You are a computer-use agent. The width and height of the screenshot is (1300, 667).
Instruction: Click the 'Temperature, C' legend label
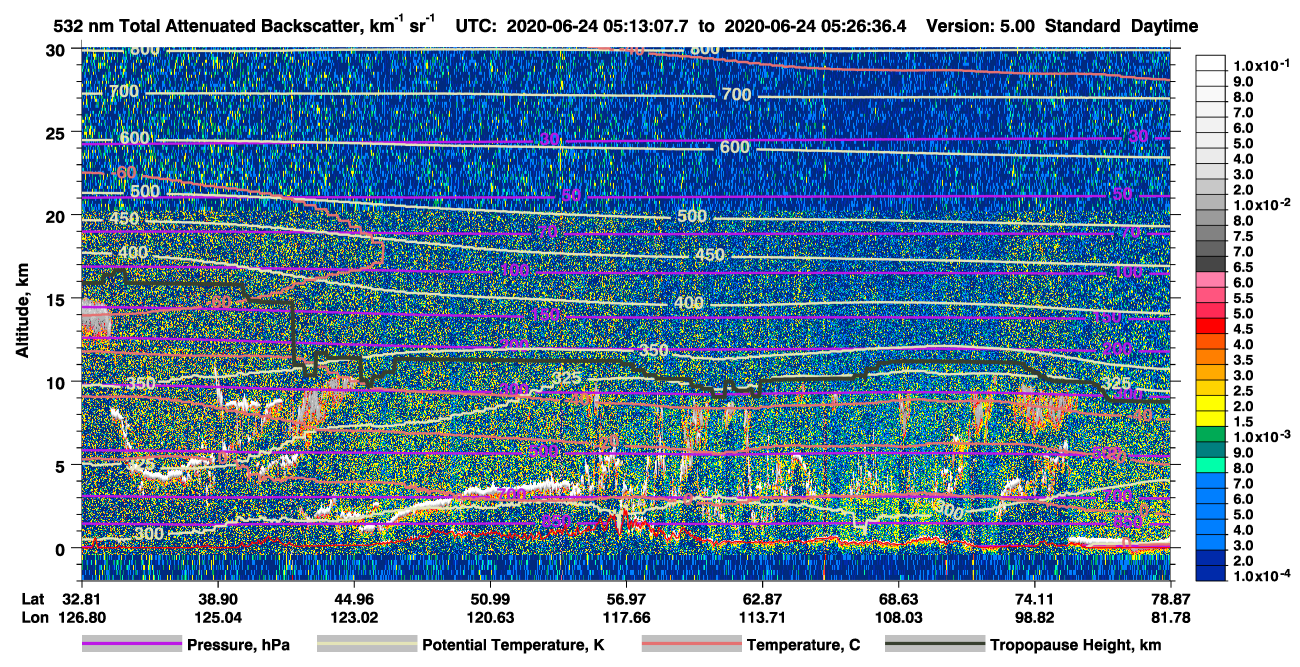(803, 645)
